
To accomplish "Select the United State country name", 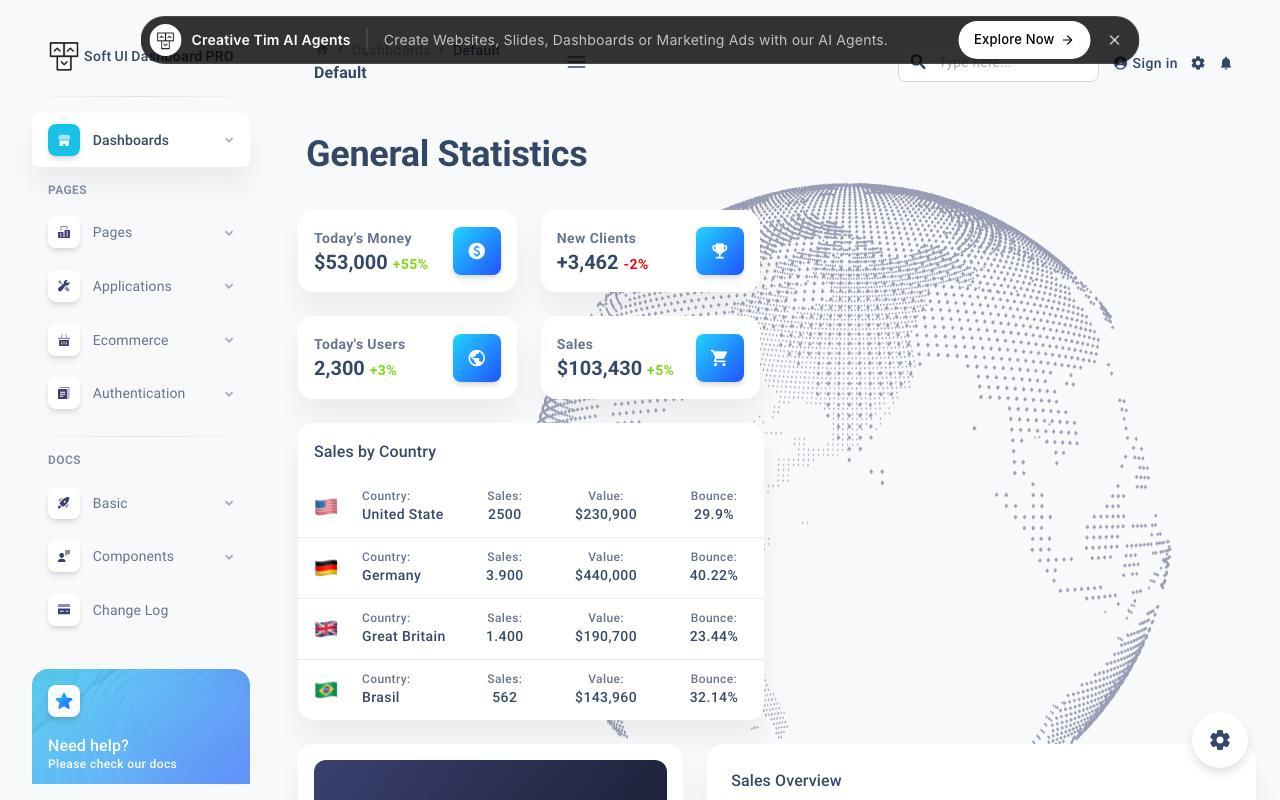I will [x=403, y=514].
